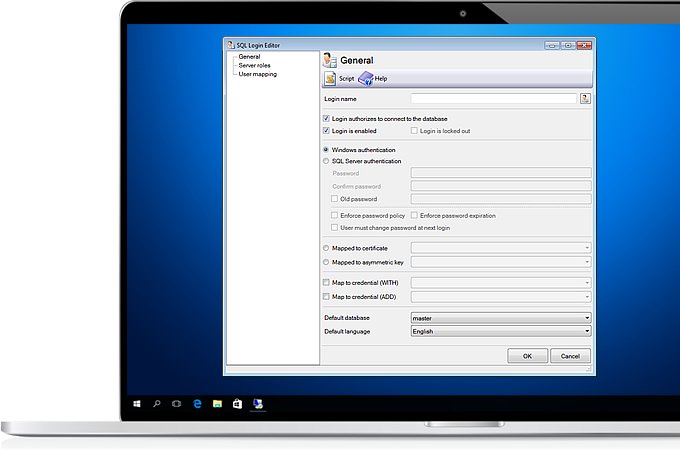Image resolution: width=680 pixels, height=450 pixels.
Task: Select General in the left tree
Action: pyautogui.click(x=249, y=56)
